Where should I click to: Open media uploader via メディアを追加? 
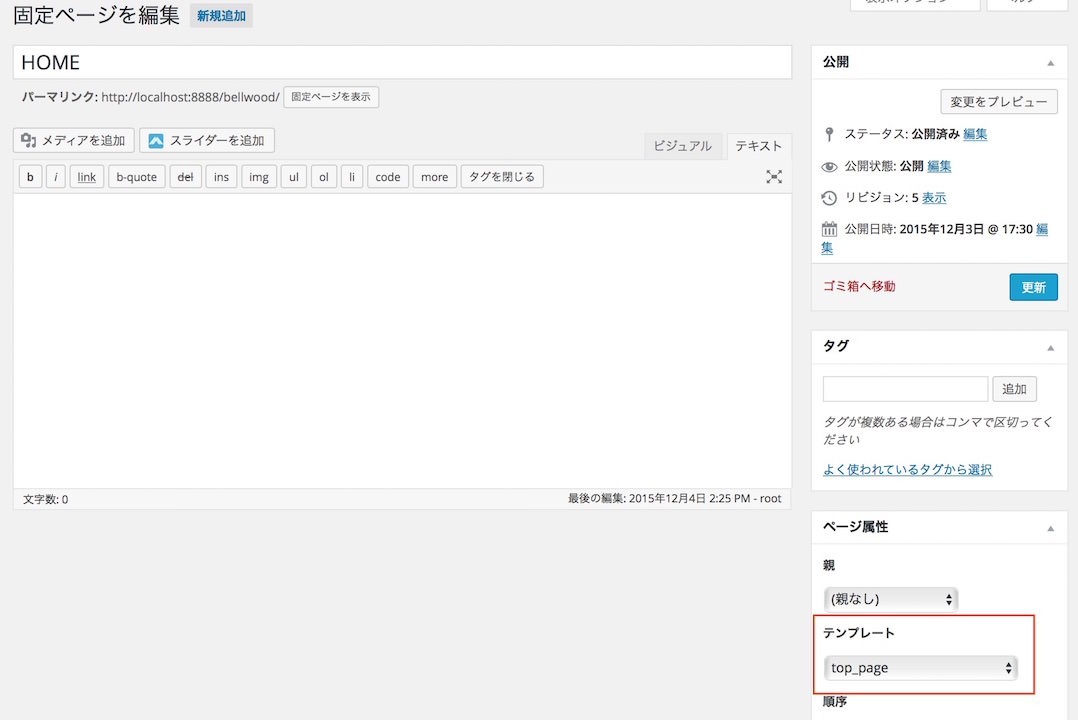[x=74, y=141]
